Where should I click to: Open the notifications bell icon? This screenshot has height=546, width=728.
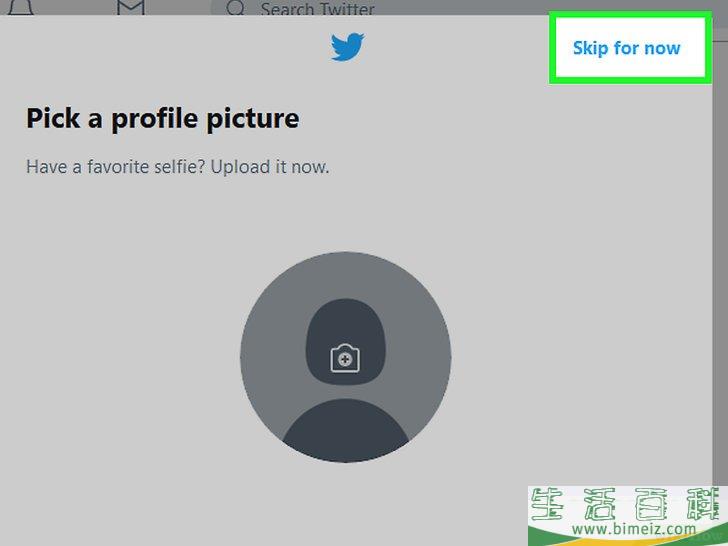(x=20, y=6)
